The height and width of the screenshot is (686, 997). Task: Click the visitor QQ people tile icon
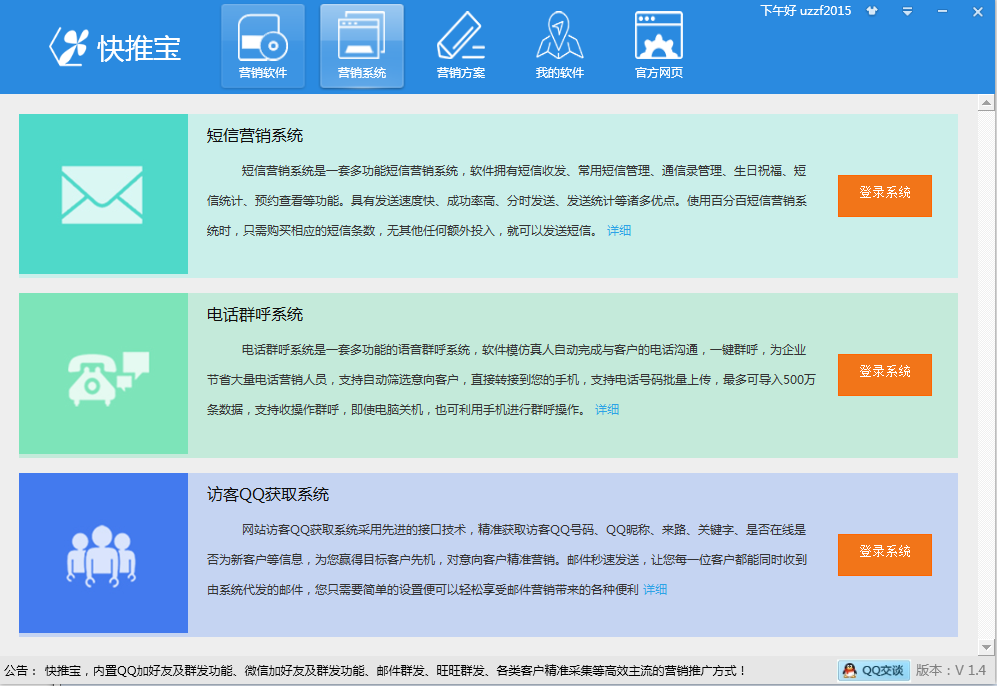pos(102,553)
